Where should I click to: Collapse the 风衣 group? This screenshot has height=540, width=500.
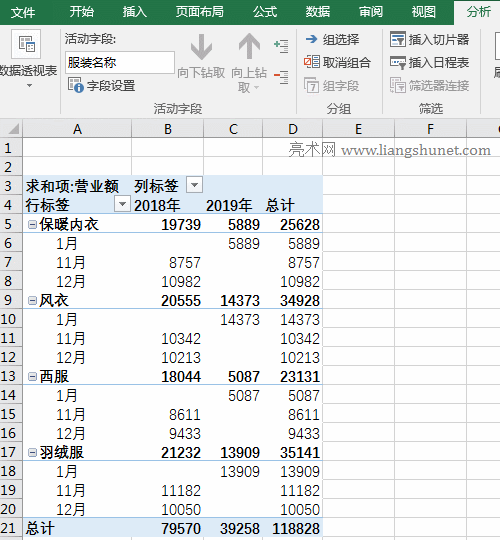32,301
